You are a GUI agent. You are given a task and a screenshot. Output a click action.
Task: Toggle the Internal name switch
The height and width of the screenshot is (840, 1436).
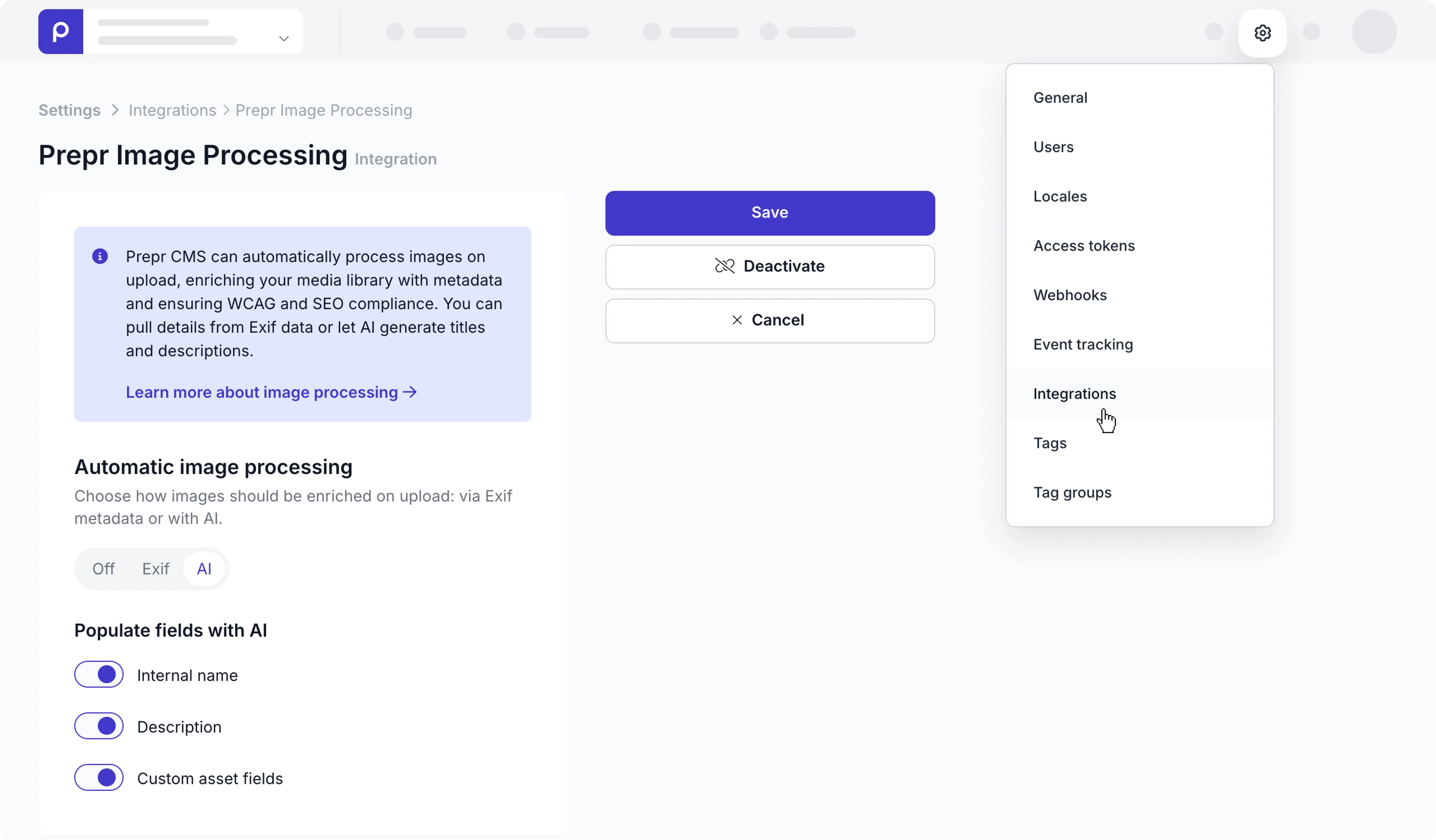point(99,674)
